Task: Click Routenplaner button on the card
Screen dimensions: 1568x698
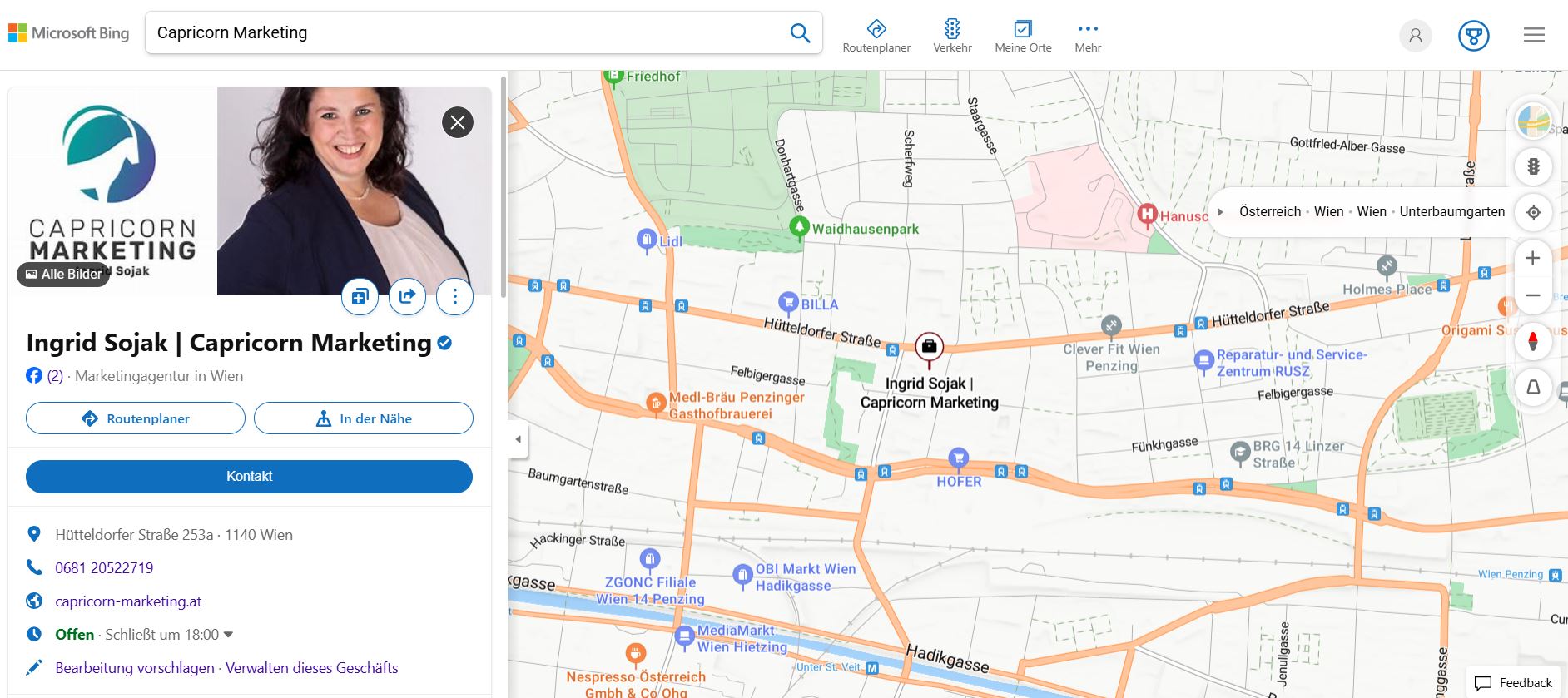Action: pos(136,418)
